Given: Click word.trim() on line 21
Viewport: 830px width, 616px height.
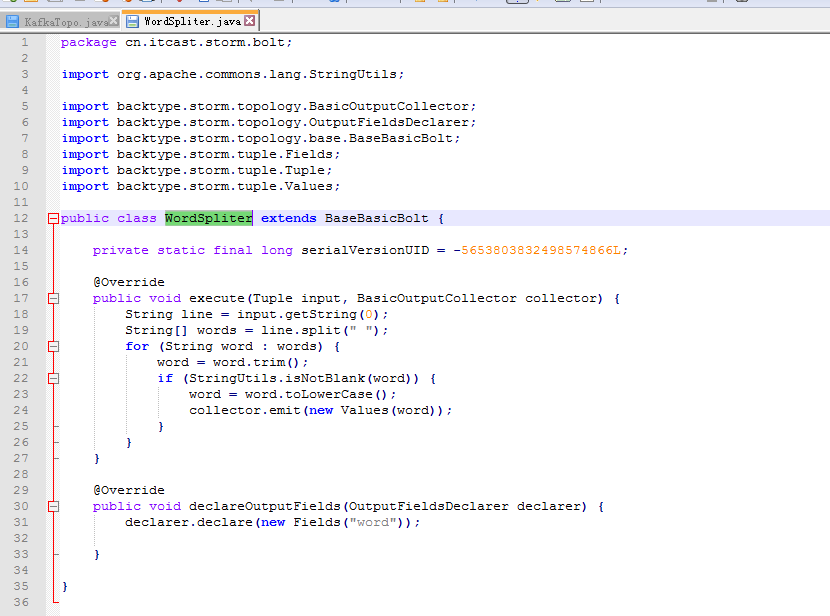Looking at the screenshot, I should [x=257, y=363].
